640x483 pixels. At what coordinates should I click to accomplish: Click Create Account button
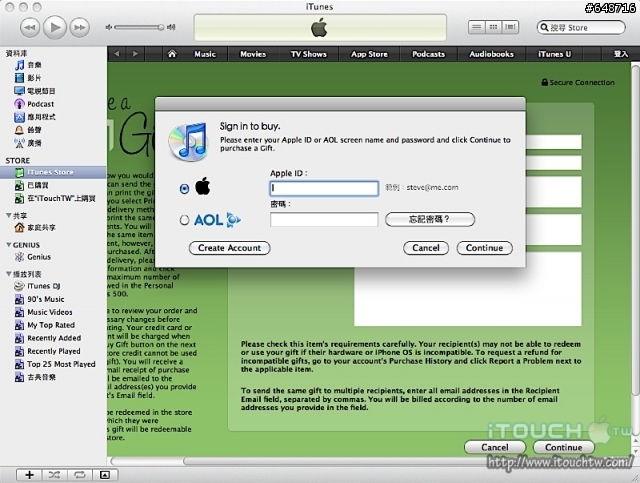(x=229, y=248)
